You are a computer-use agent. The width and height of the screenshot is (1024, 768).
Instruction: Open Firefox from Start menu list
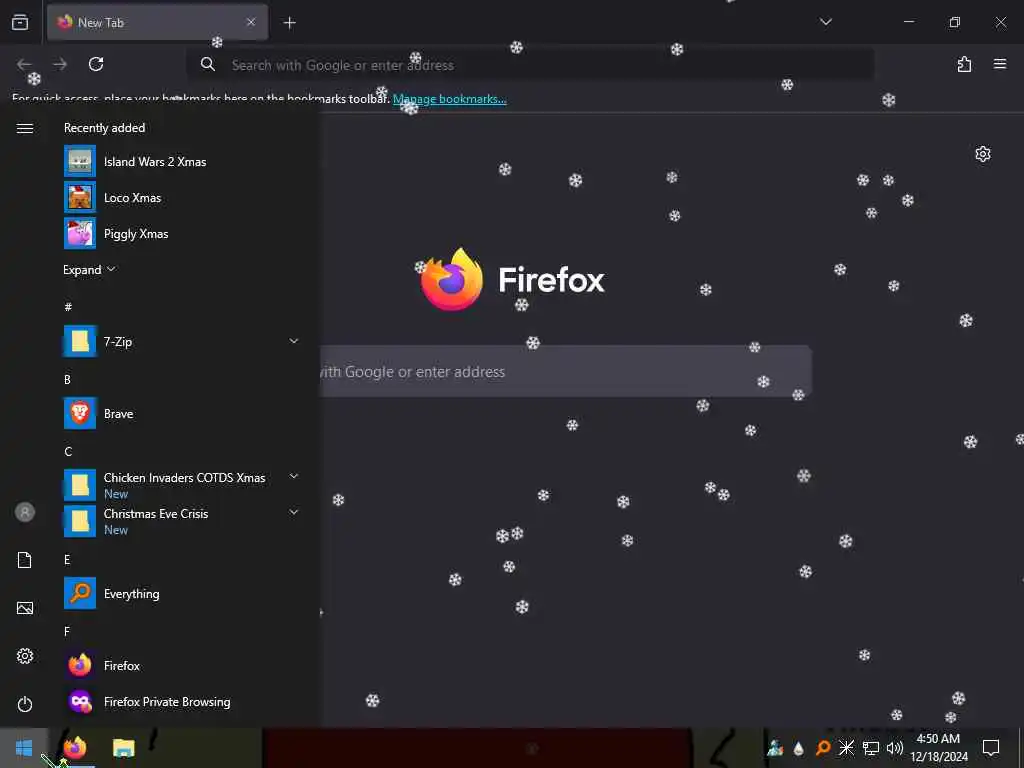pyautogui.click(x=181, y=665)
